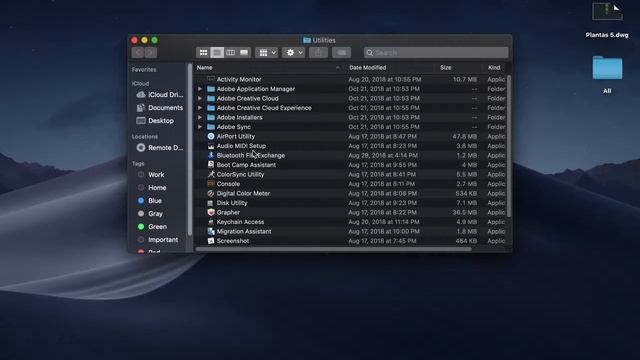Click the Aug 29, 2018 at 4:14 PM date
The height and width of the screenshot is (360, 640).
point(383,155)
